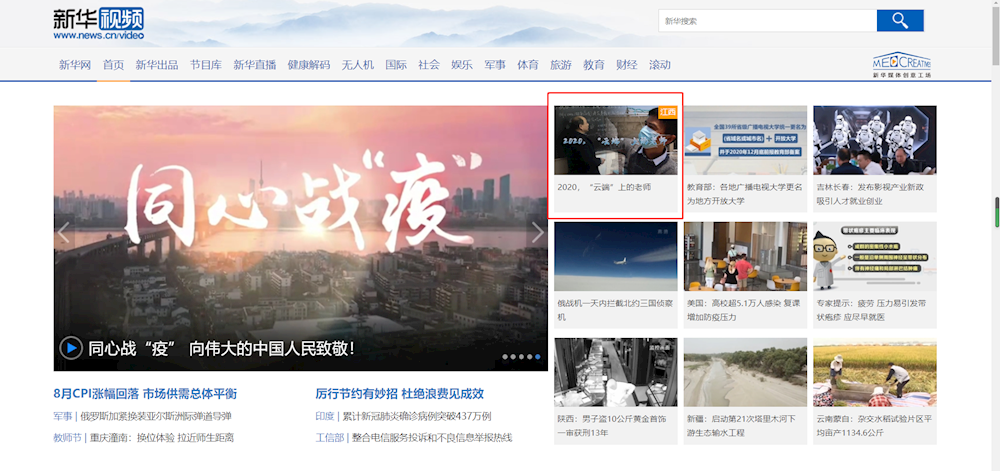The image size is (1000, 471).
Task: Switch to the 无人机 nav item
Action: [x=357, y=65]
